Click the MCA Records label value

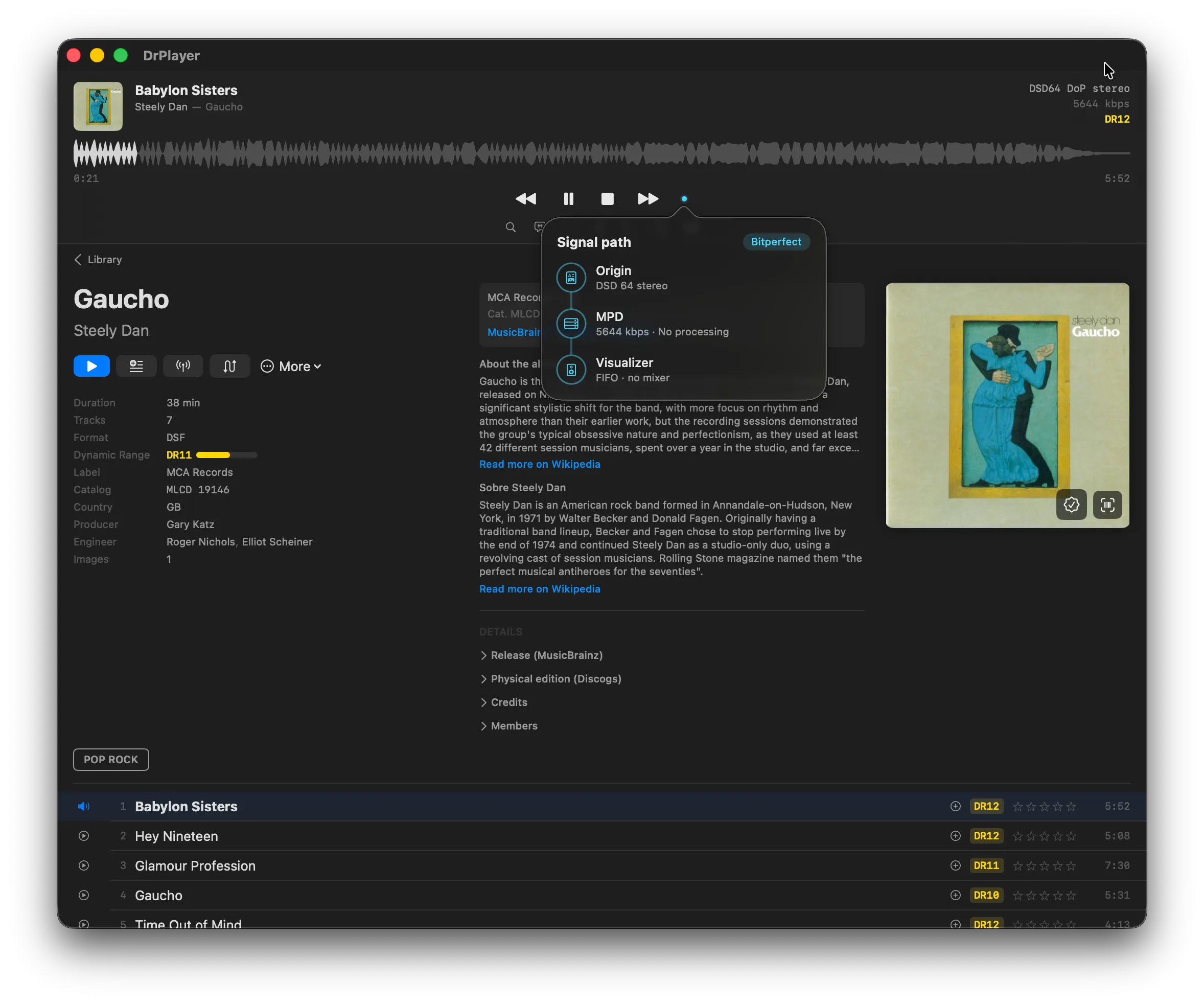(x=199, y=472)
